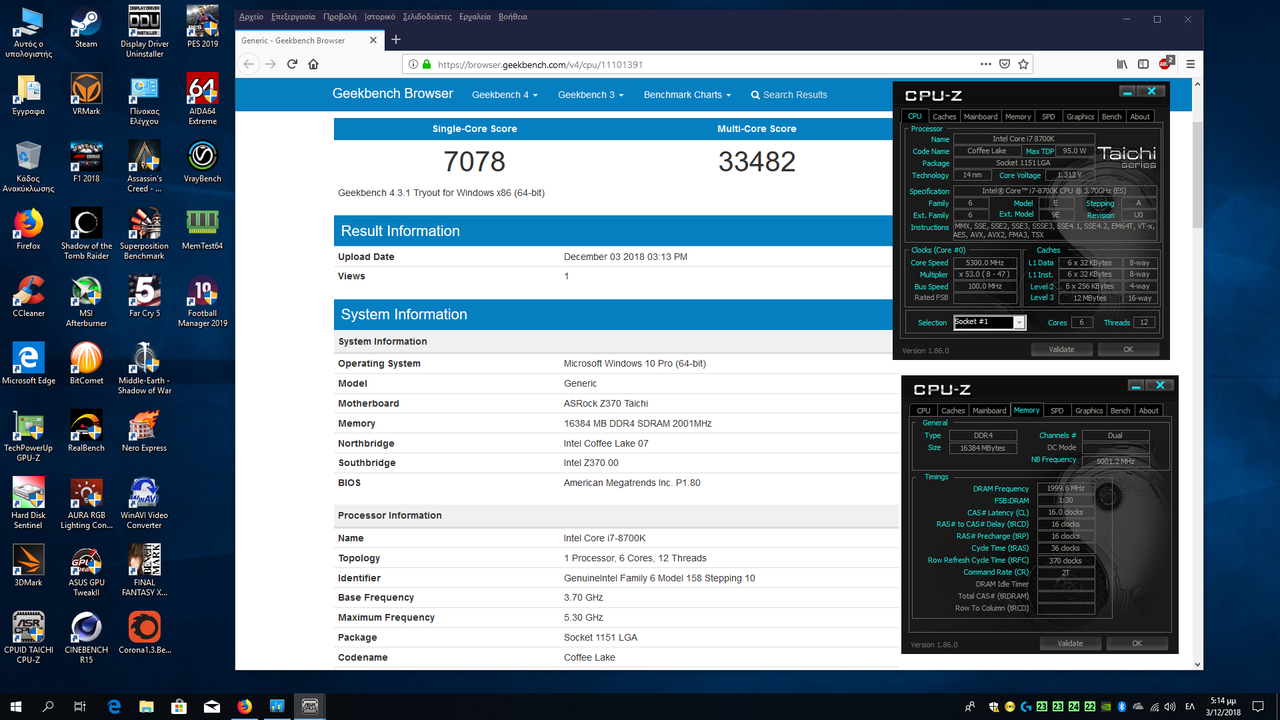Bookmark this page with star icon
The image size is (1280, 720).
1023,64
